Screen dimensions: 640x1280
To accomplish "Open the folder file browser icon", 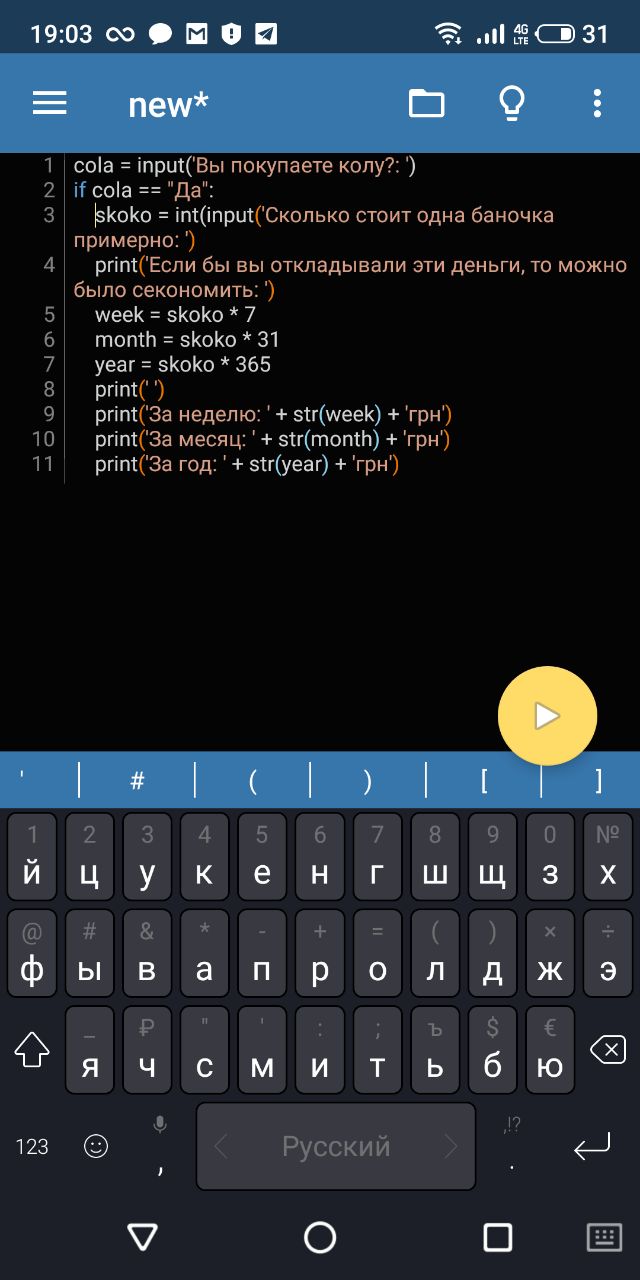I will (x=426, y=103).
